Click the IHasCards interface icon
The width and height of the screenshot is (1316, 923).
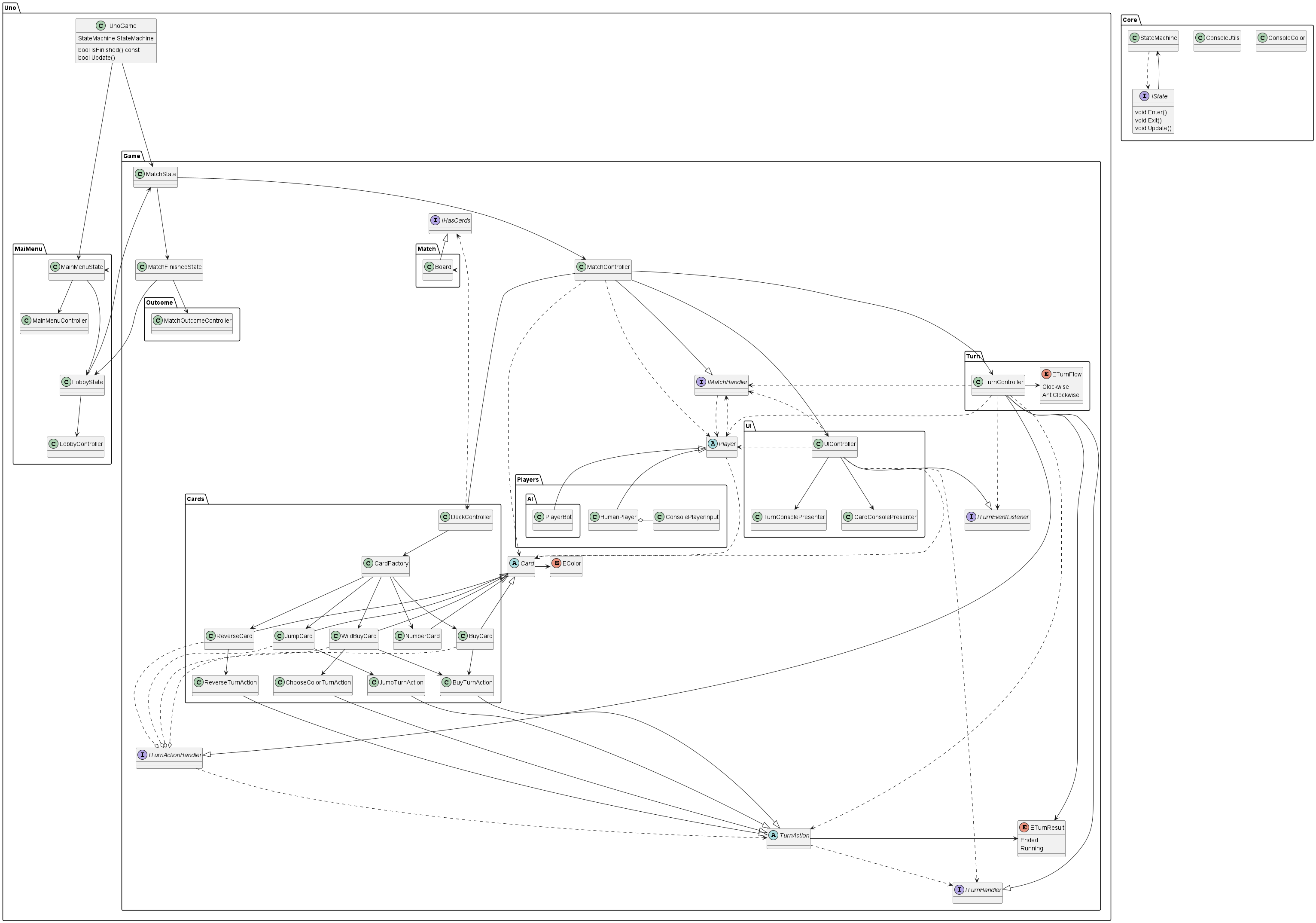tap(435, 220)
